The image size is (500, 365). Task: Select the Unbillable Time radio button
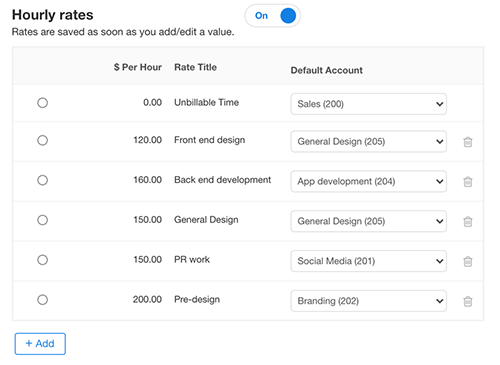click(42, 103)
